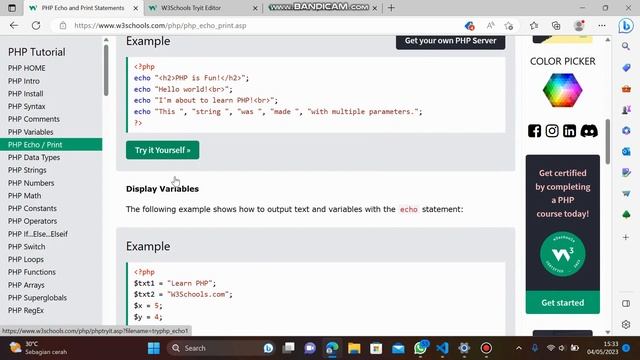640x360 pixels.
Task: Reload the page with refresh icon
Action: point(36,25)
